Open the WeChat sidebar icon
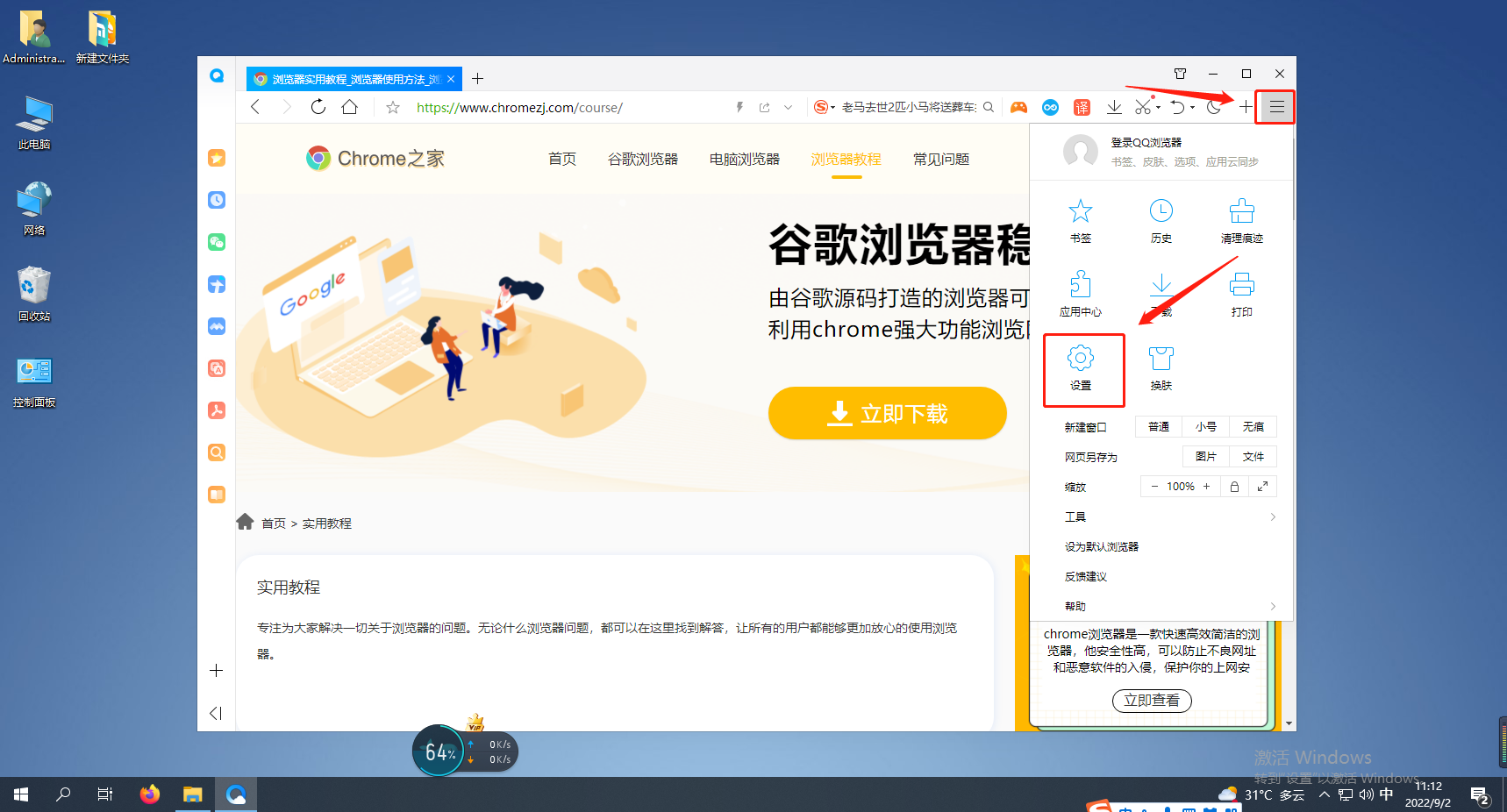Viewport: 1507px width, 812px height. click(x=217, y=242)
